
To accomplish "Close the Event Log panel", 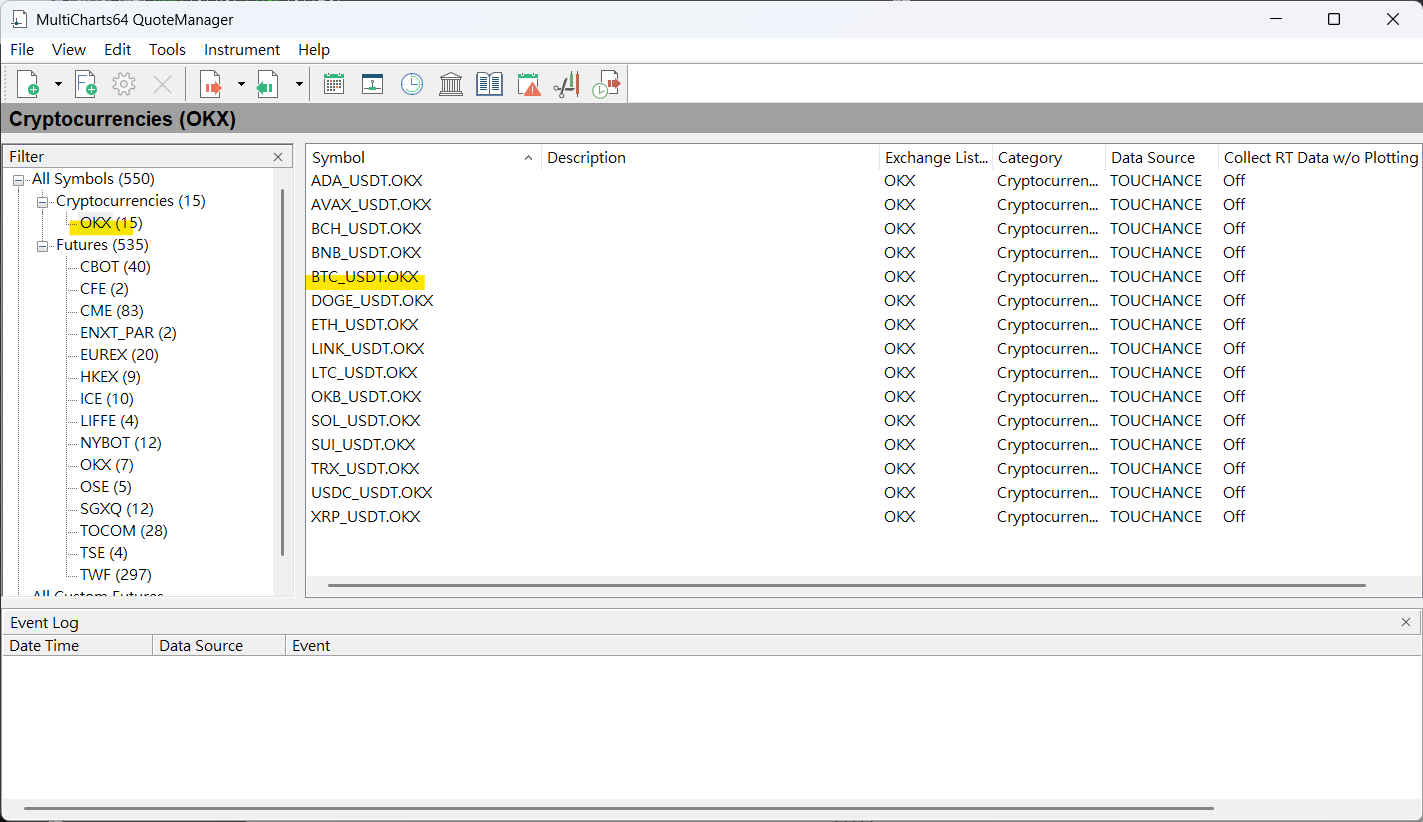I will point(1406,622).
